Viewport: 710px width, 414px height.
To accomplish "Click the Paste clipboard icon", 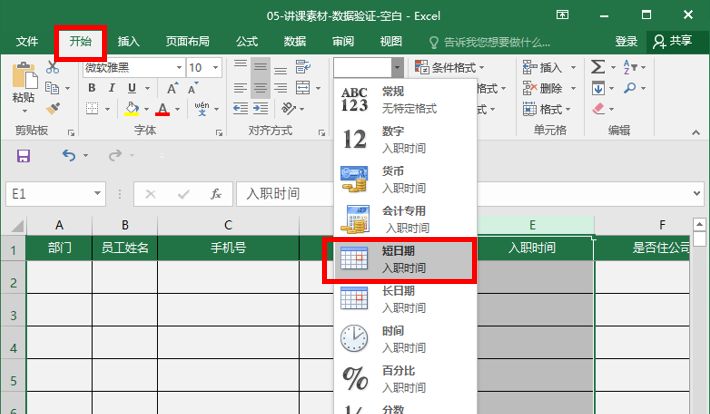I will click(24, 75).
